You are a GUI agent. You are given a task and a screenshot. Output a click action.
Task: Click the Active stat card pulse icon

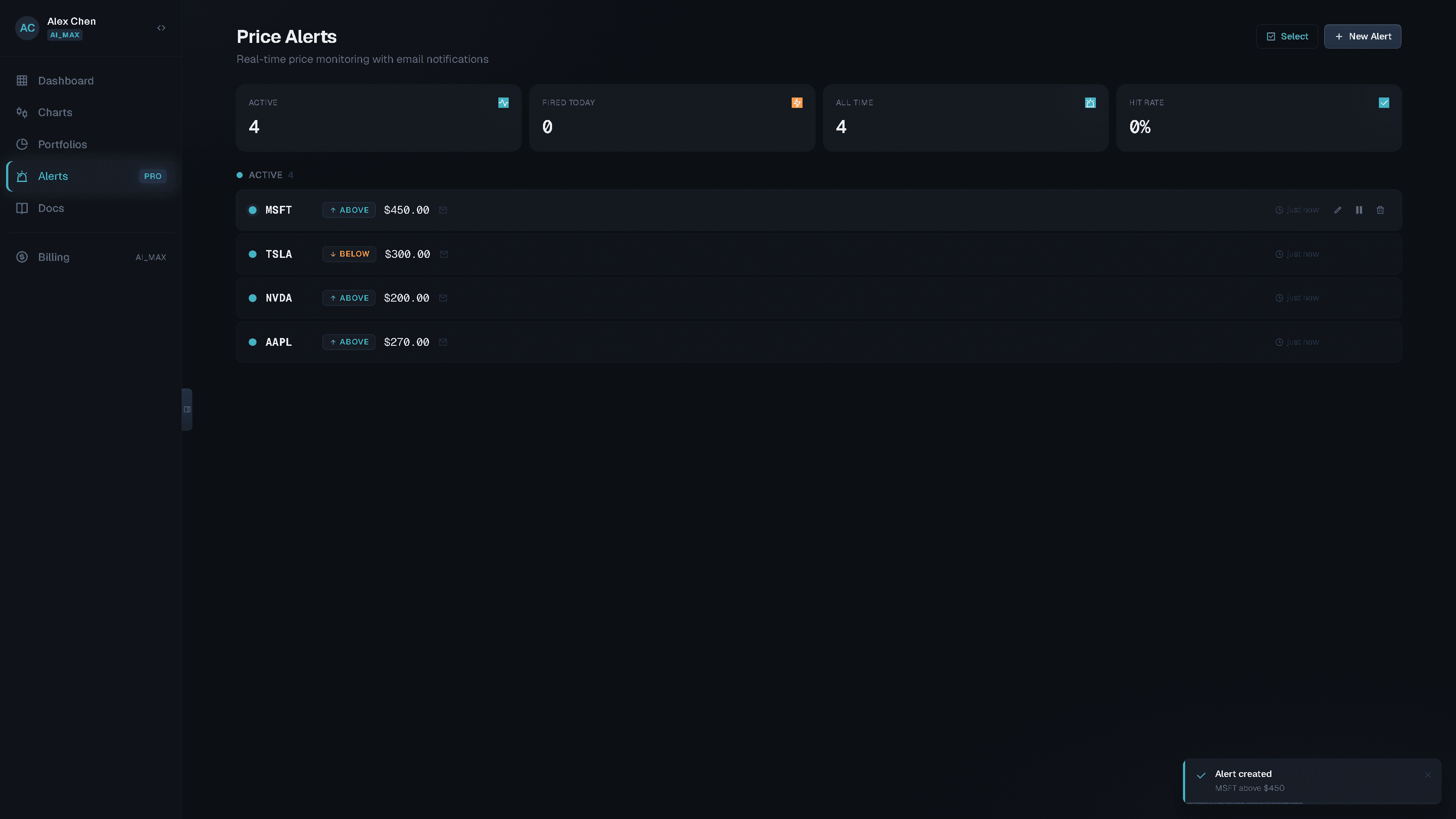pyautogui.click(x=503, y=102)
